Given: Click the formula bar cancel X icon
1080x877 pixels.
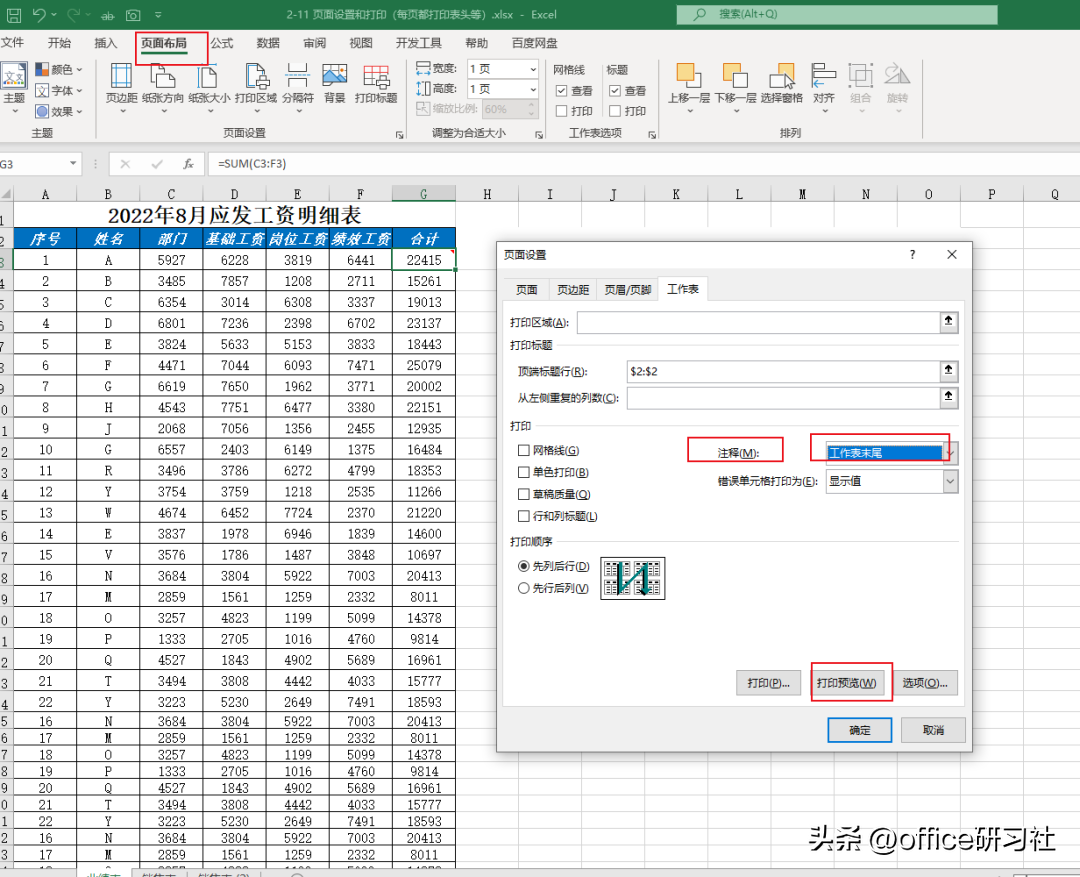Looking at the screenshot, I should tap(125, 164).
